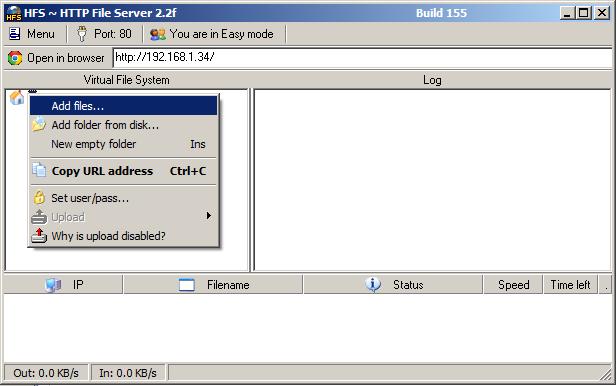Click the folder icon beside 'Add folder from disk'
The height and width of the screenshot is (386, 616).
[x=39, y=124]
